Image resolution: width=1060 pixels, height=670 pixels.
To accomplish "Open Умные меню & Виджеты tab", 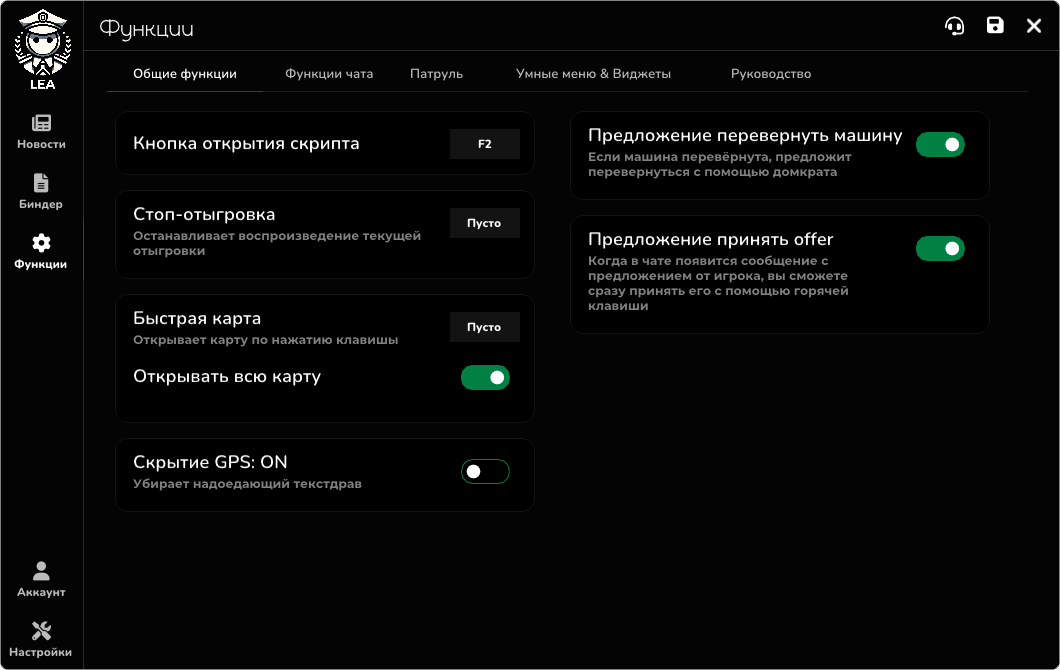I will 594,74.
